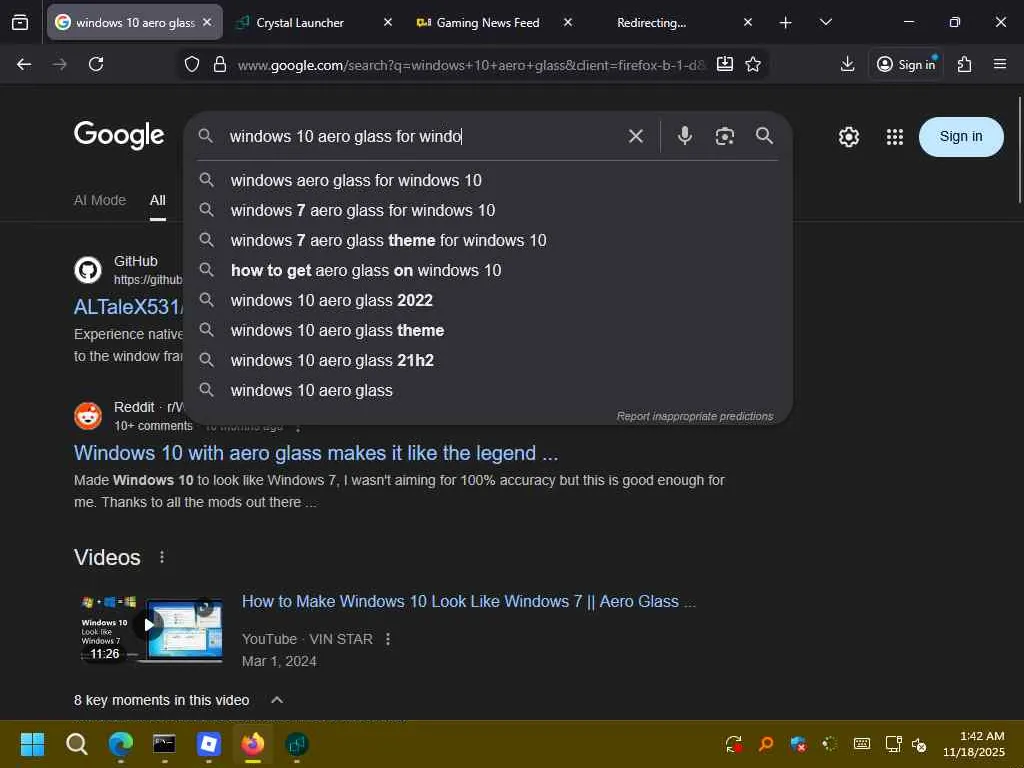The height and width of the screenshot is (768, 1024).
Task: Click the Firefox address bar URL
Action: tap(472, 65)
